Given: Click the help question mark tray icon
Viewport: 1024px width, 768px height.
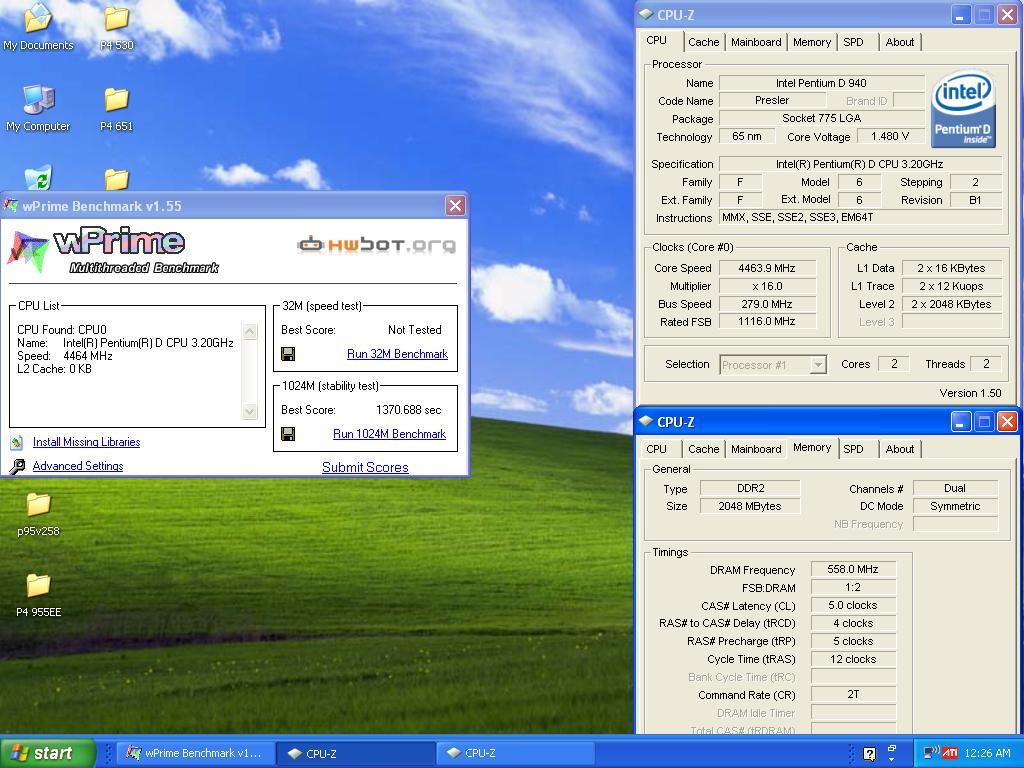Looking at the screenshot, I should coord(869,754).
